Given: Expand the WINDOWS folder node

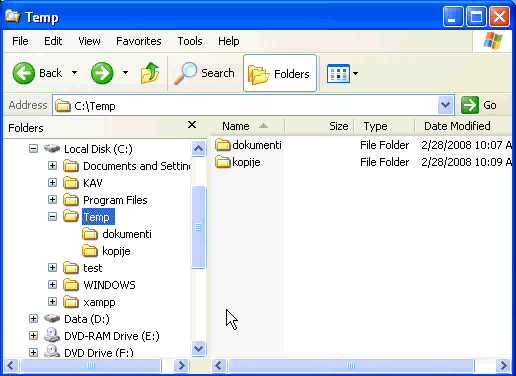Looking at the screenshot, I should point(52,284).
